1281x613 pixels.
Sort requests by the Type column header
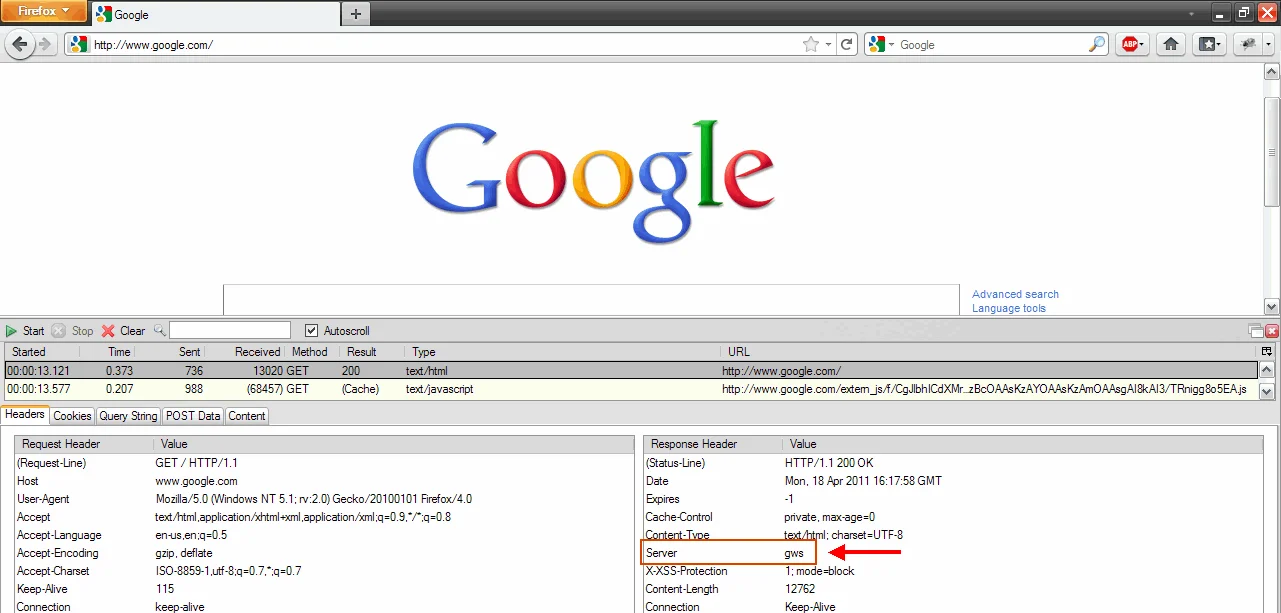point(562,352)
